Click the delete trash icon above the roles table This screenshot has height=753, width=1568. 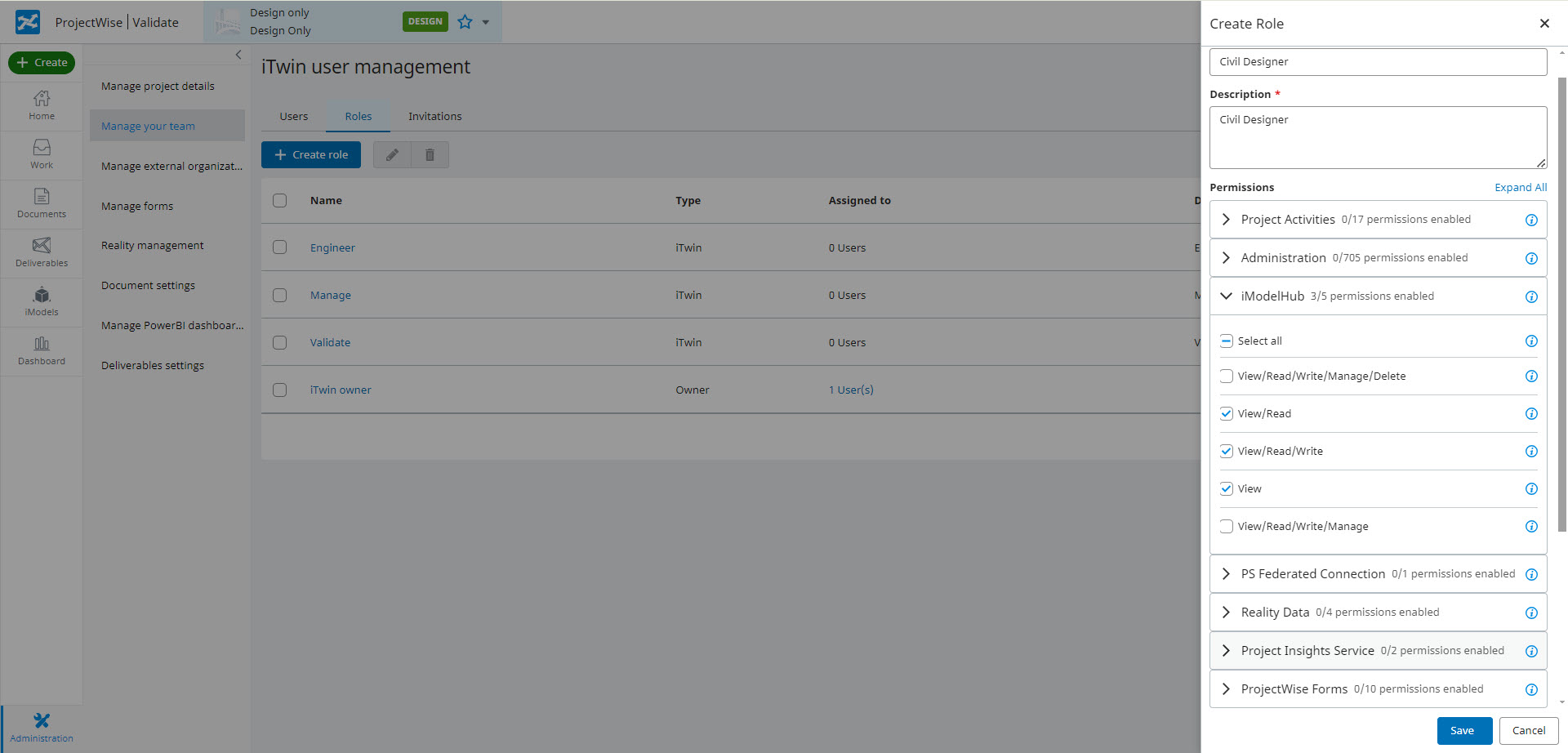point(430,154)
